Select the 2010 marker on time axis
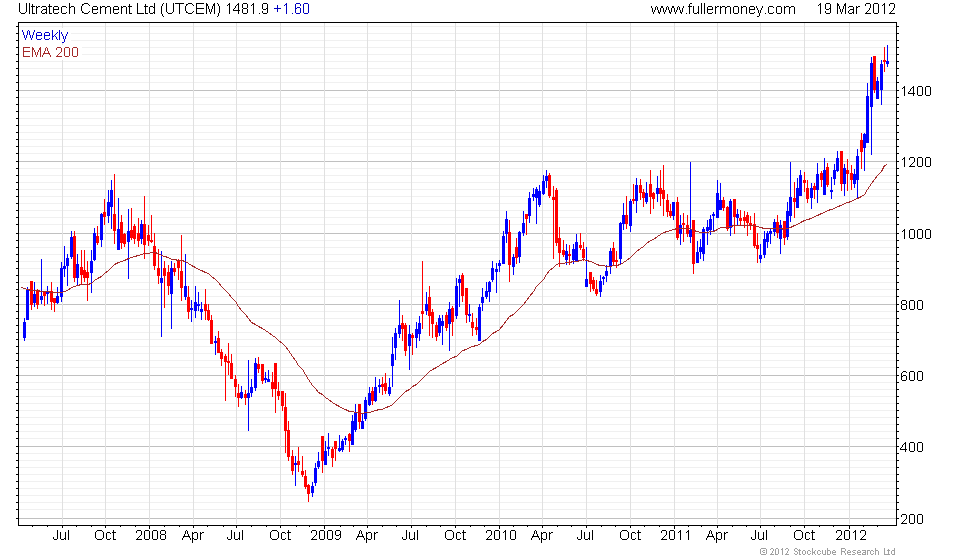 (x=500, y=535)
